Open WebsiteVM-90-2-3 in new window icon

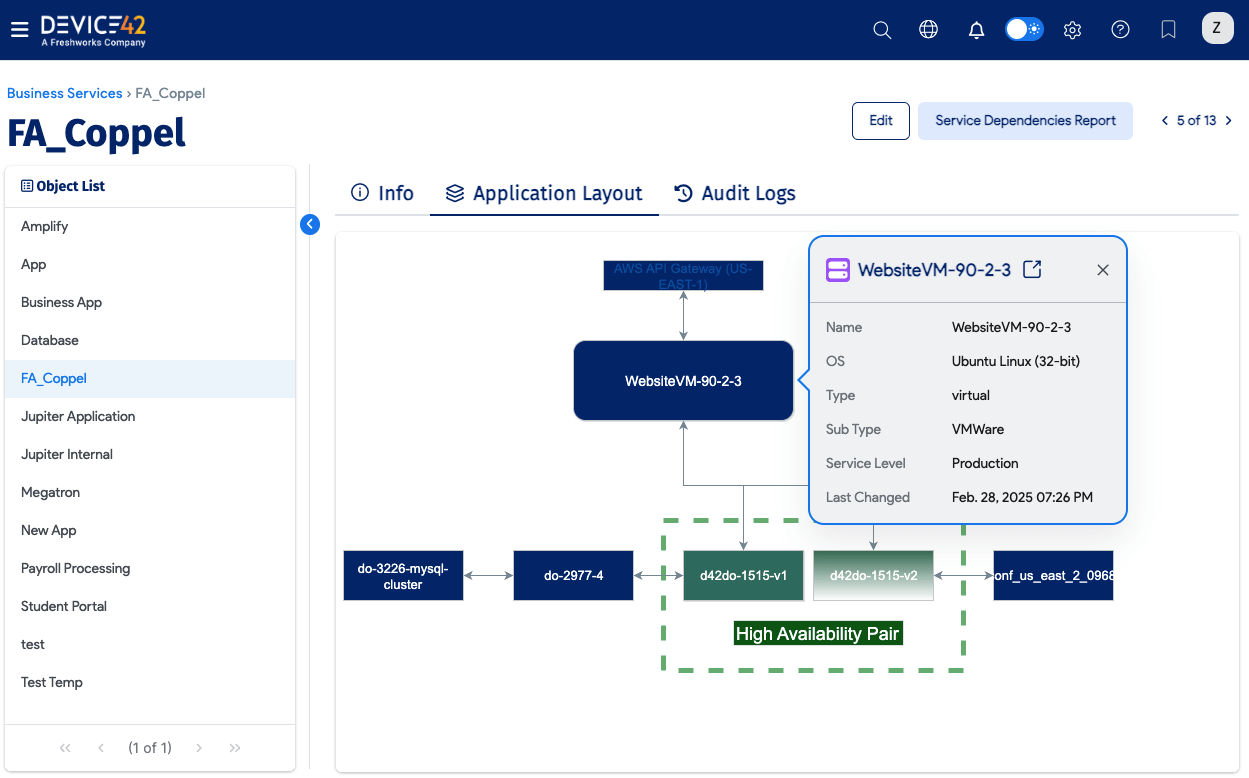(1033, 269)
